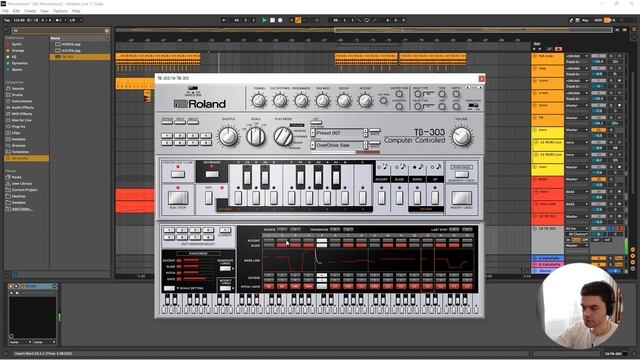This screenshot has height=360, width=640.
Task: Toggle the Up octave button
Action: click(x=435, y=198)
